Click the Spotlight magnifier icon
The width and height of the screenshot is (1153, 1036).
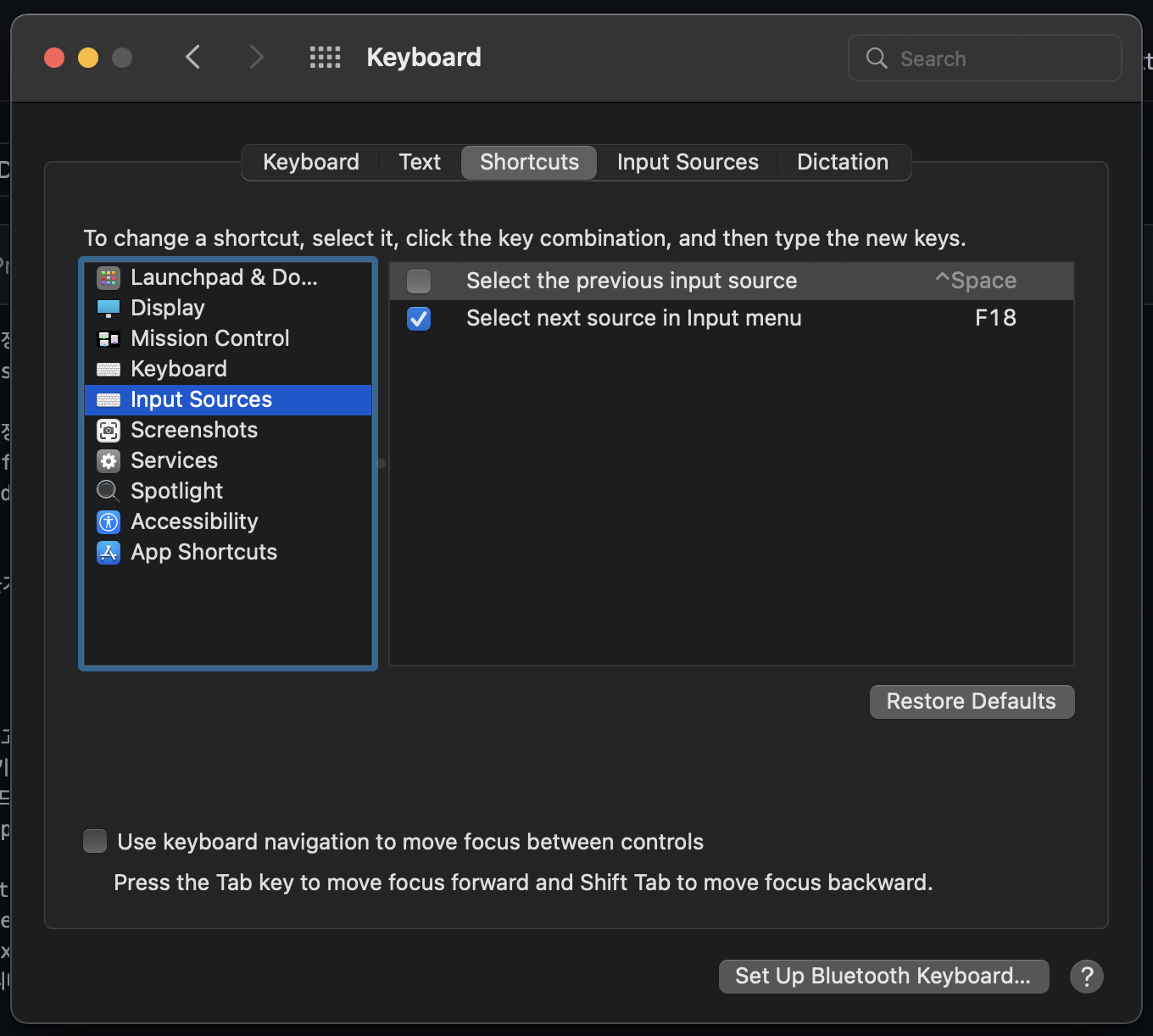click(x=109, y=491)
